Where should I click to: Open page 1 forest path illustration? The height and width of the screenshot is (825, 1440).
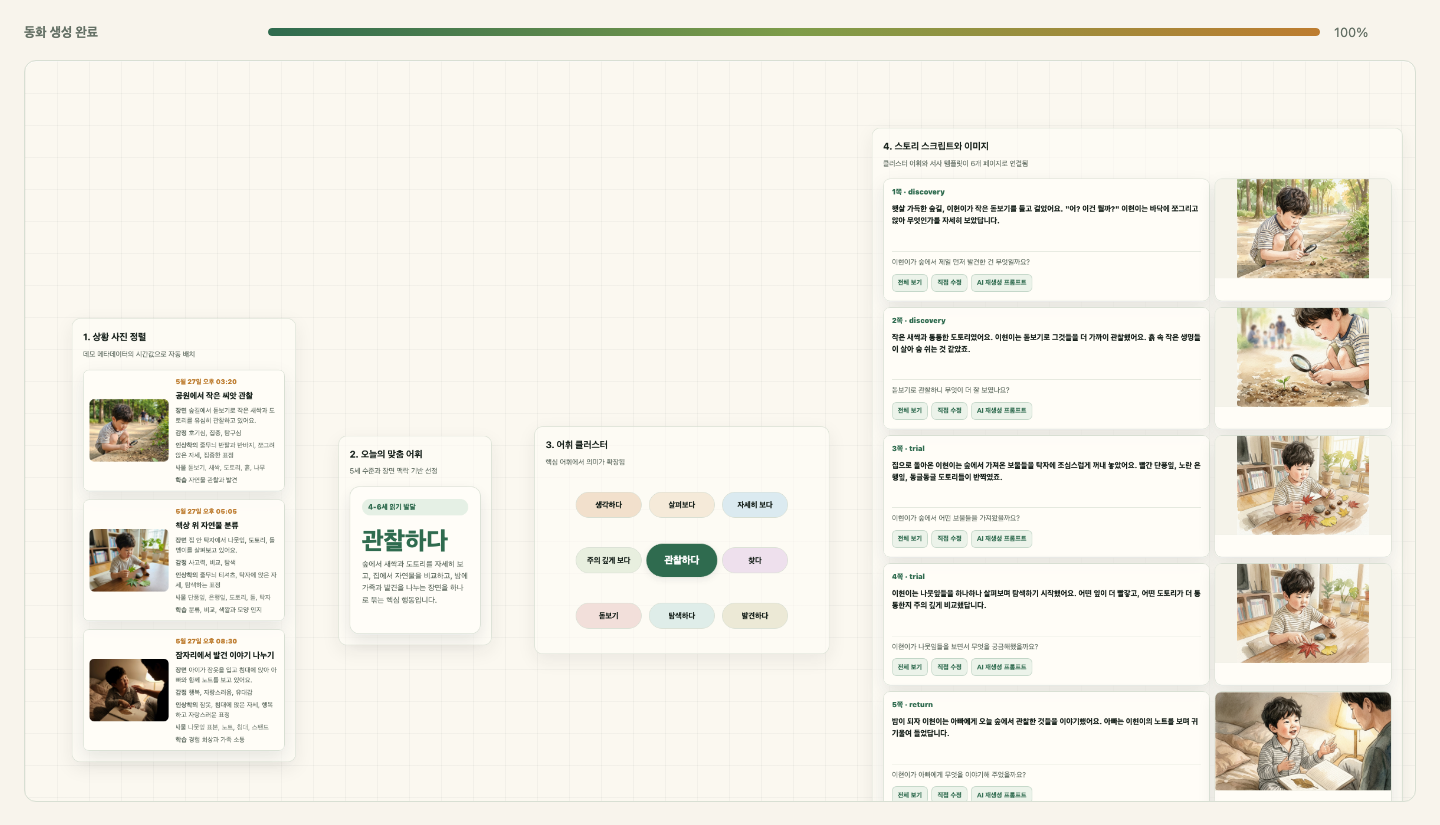pos(1303,228)
